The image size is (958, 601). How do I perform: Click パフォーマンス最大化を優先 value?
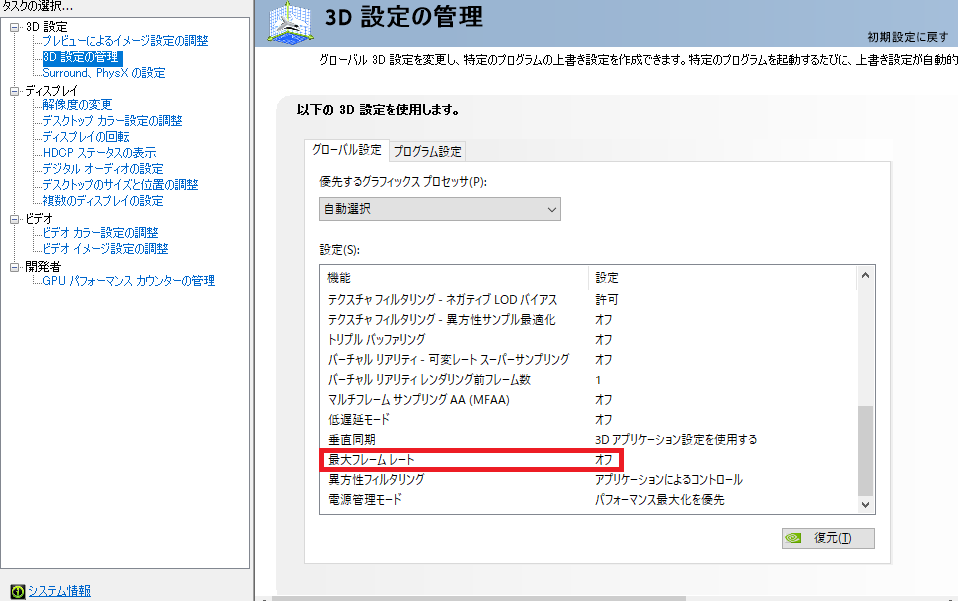659,500
